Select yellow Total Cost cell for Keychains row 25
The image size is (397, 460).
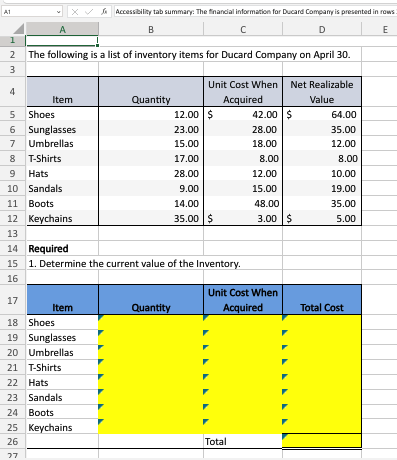322,427
